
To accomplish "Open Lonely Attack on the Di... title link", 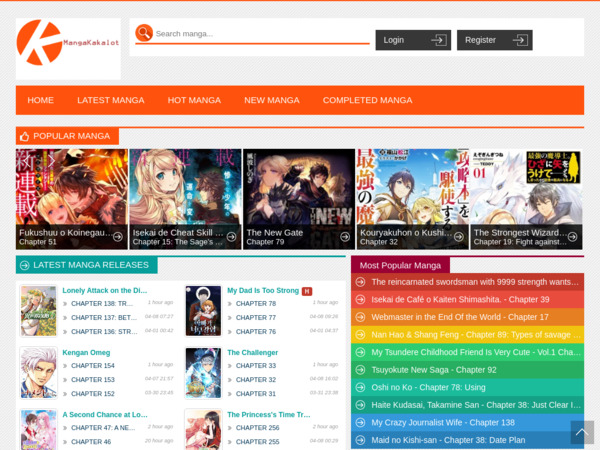I will (104, 290).
